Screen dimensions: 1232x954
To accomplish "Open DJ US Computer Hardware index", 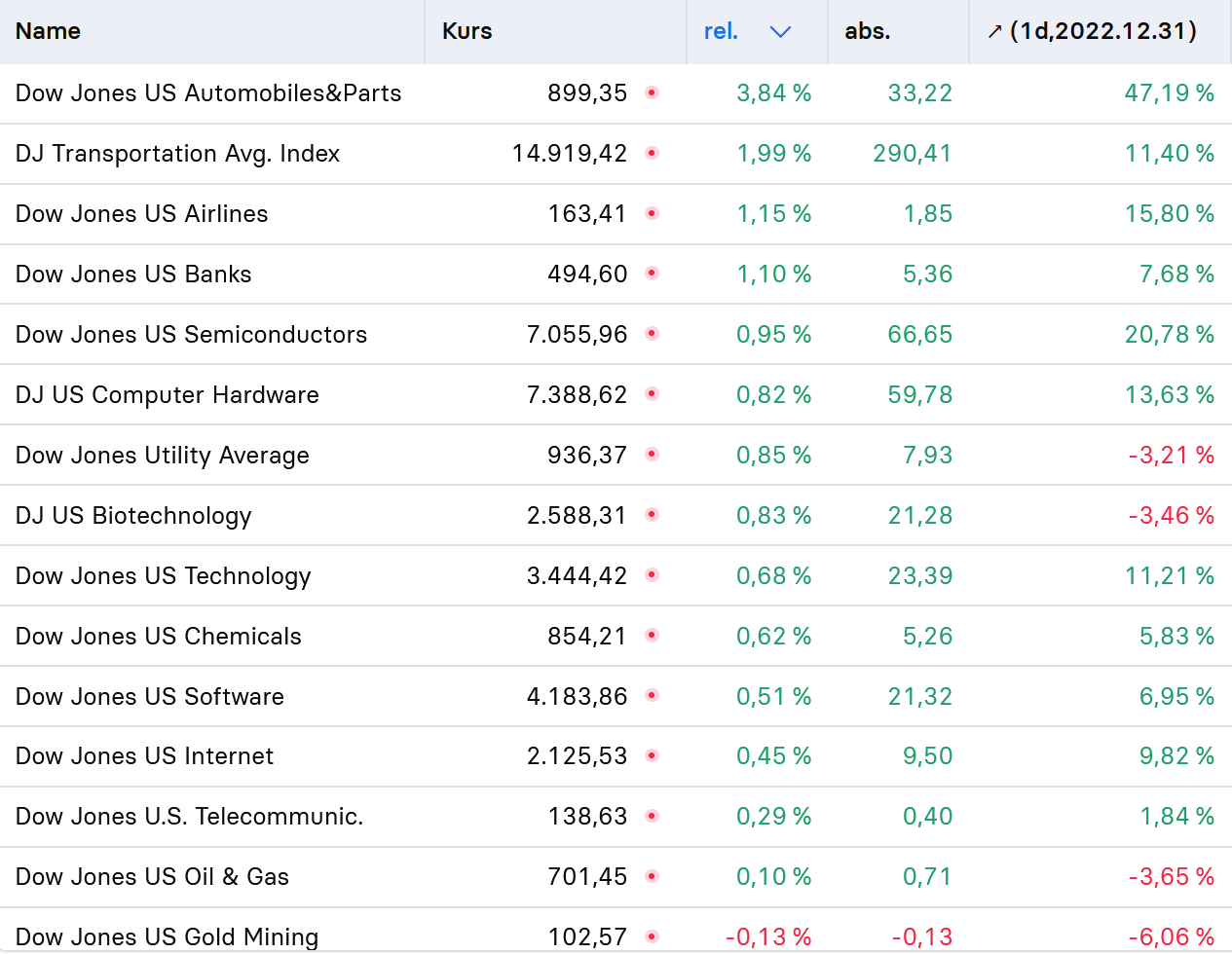I will tap(168, 394).
